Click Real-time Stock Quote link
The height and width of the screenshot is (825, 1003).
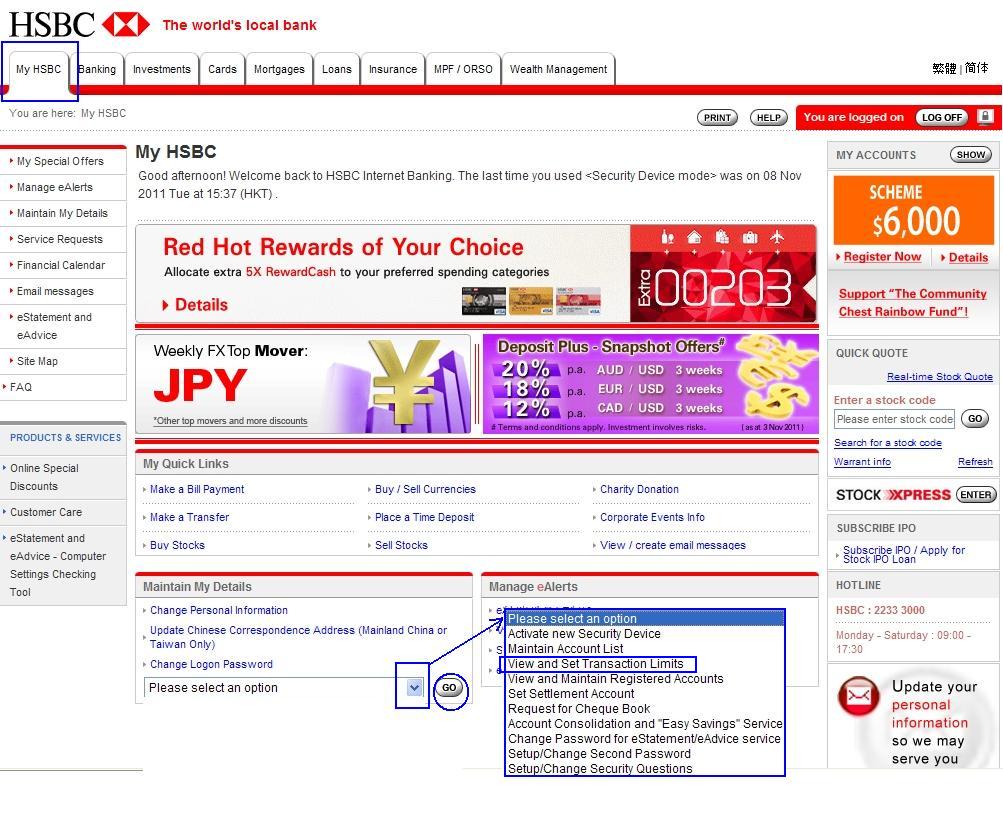tap(940, 377)
